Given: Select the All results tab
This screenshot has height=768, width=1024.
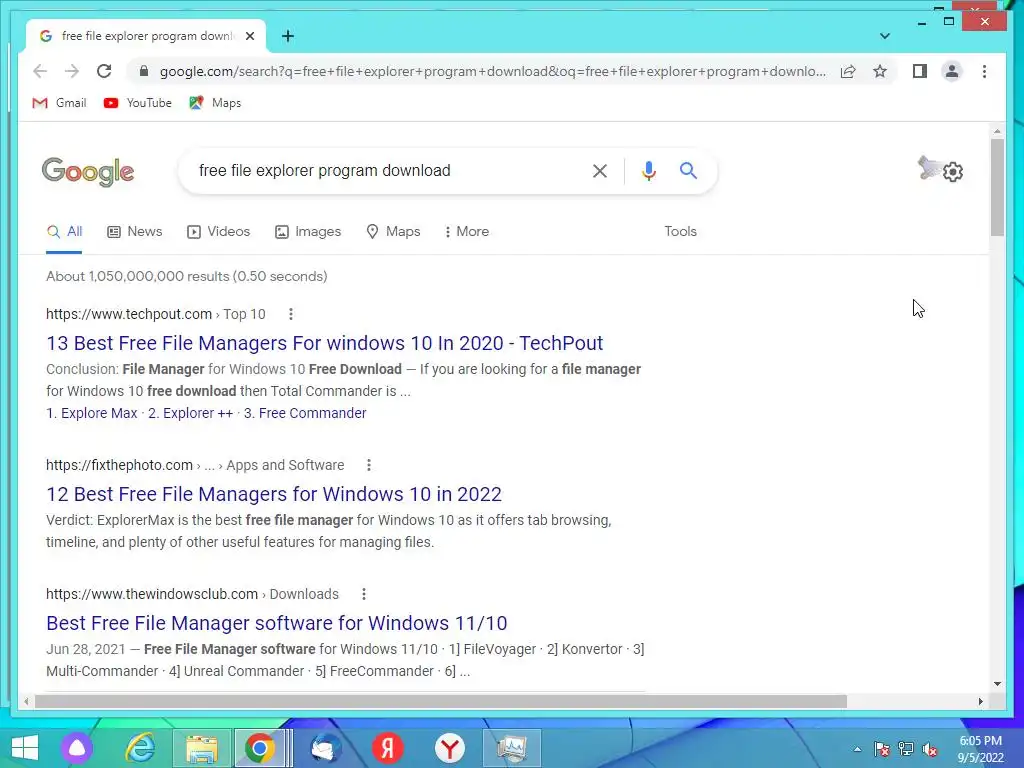Looking at the screenshot, I should (x=64, y=232).
